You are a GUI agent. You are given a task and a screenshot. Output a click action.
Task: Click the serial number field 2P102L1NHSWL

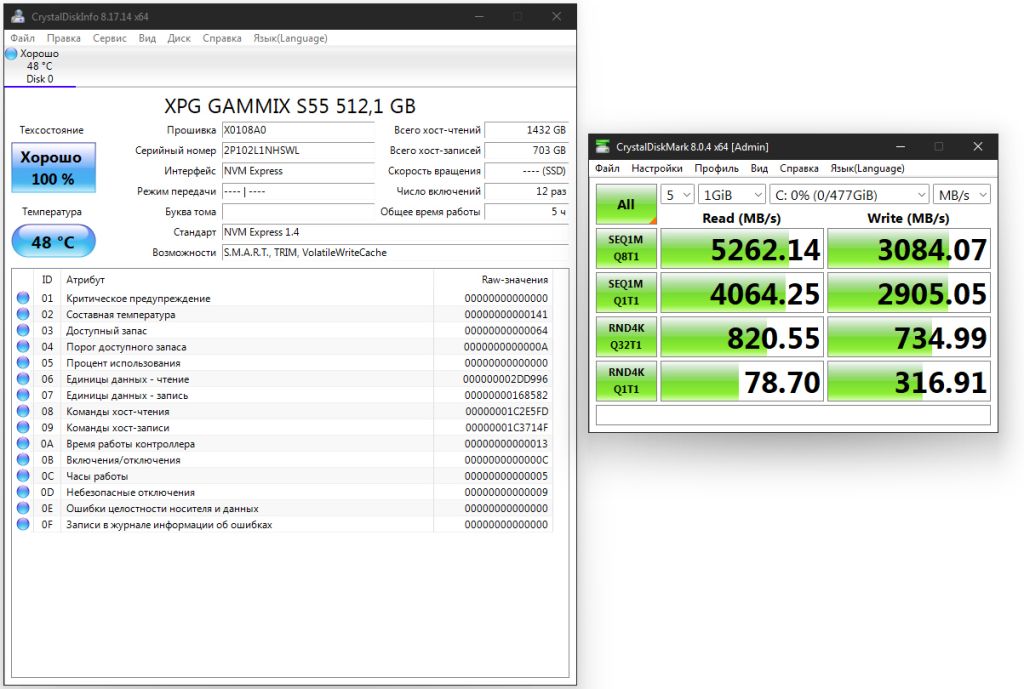298,150
